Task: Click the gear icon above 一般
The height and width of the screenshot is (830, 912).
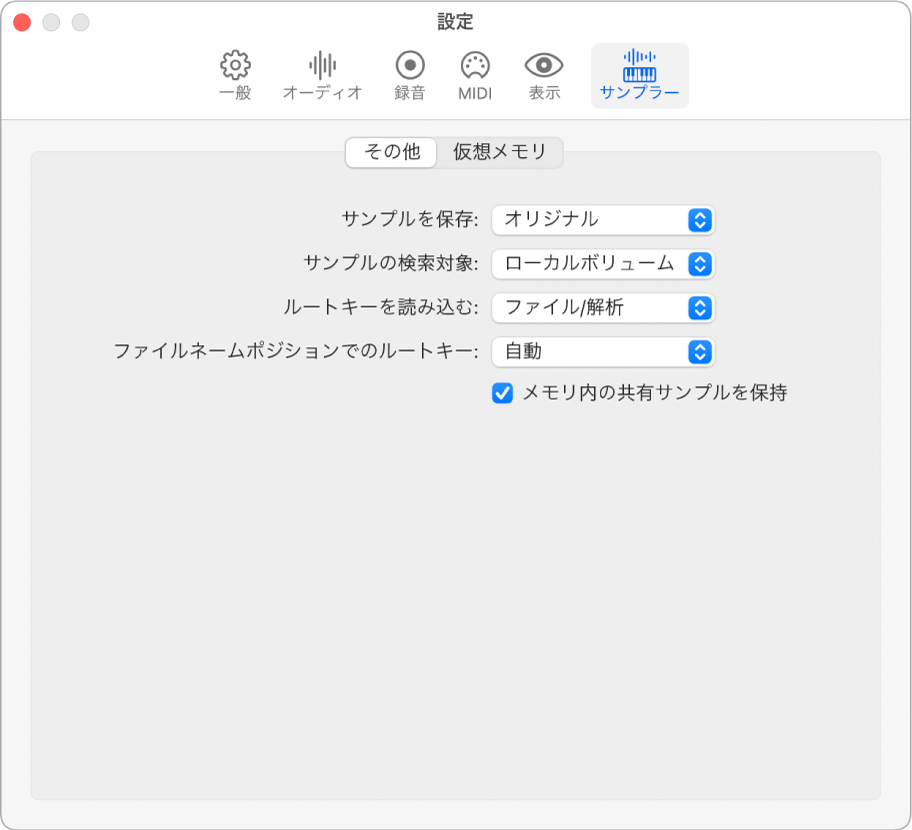Action: click(233, 66)
